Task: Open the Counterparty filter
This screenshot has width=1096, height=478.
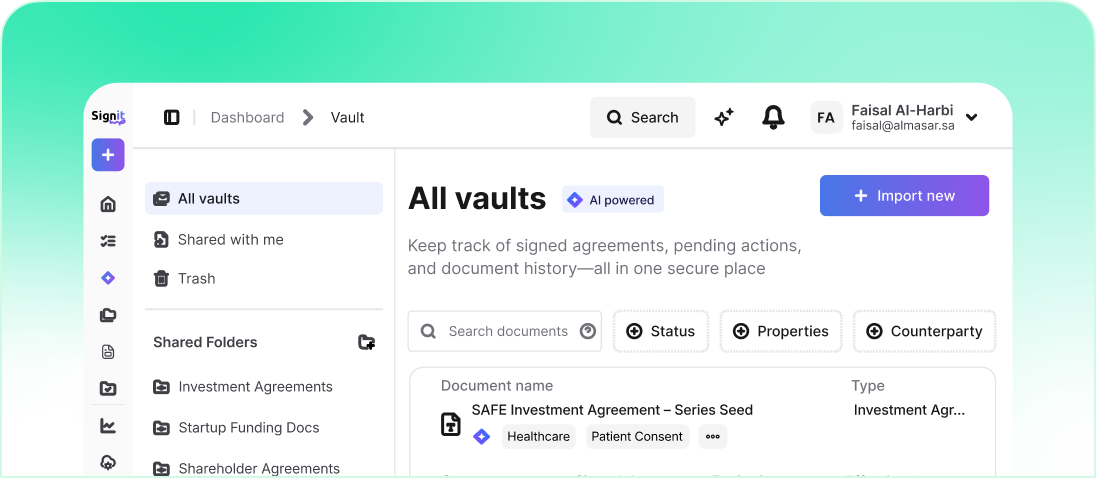Action: click(924, 331)
